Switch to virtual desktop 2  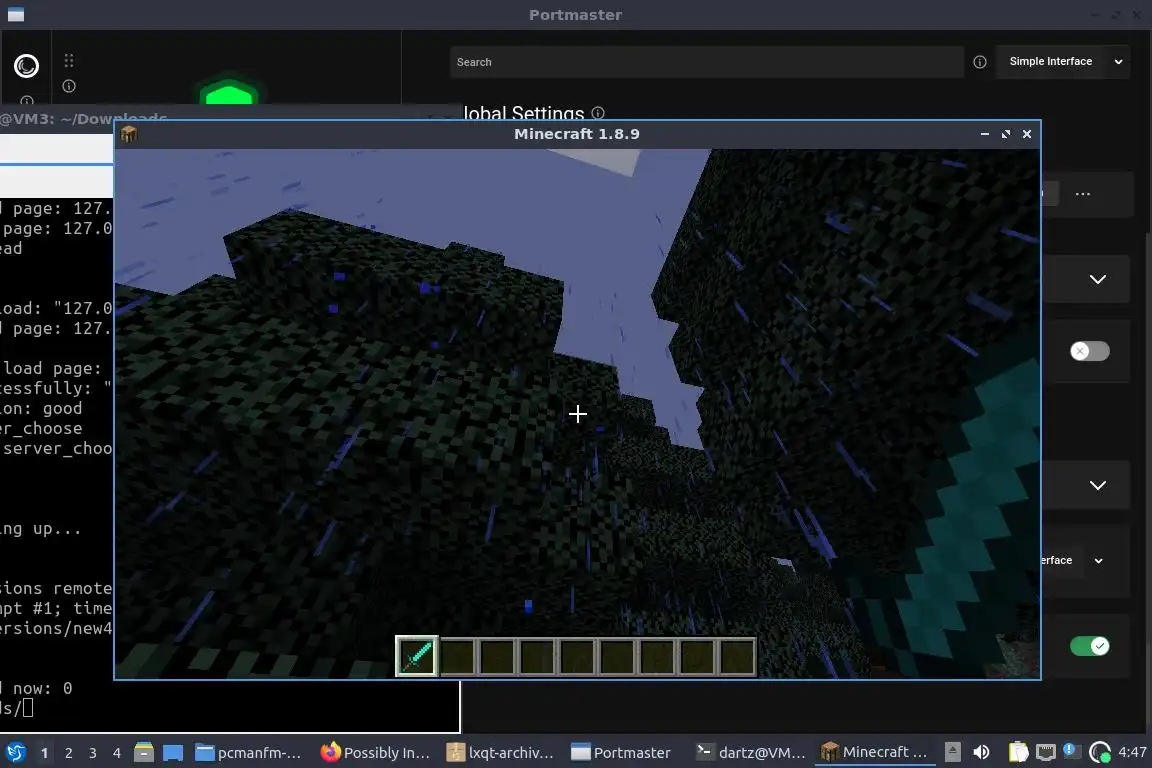68,753
